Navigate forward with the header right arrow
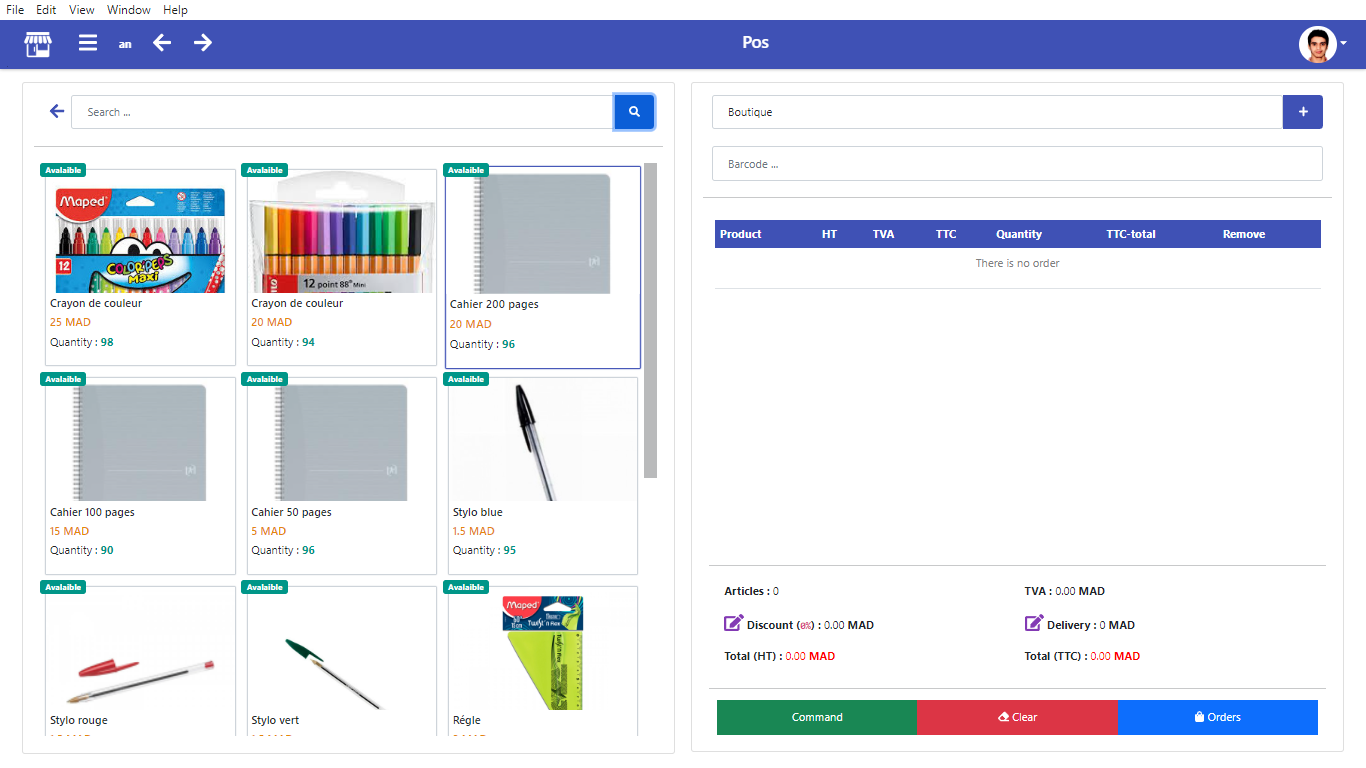1366x768 pixels. coord(203,43)
